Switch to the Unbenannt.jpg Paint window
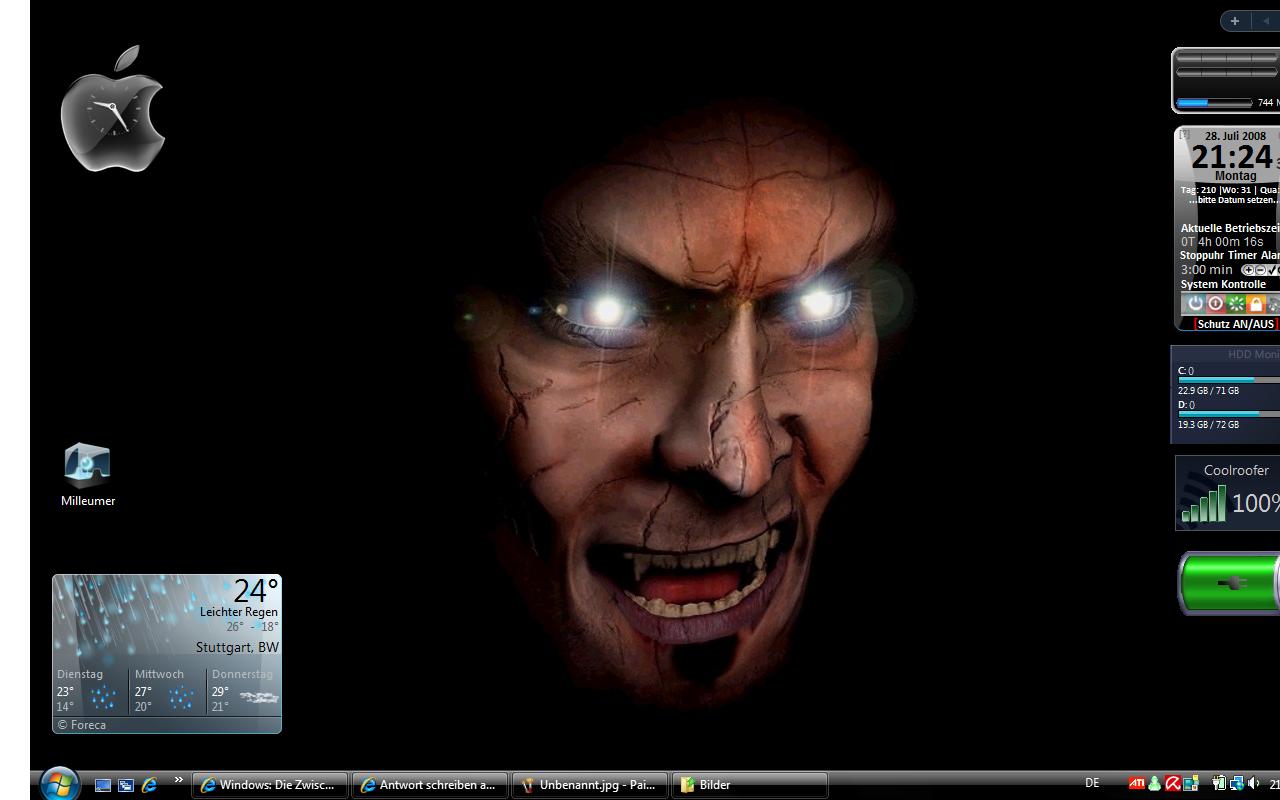The height and width of the screenshot is (800, 1280). [590, 786]
